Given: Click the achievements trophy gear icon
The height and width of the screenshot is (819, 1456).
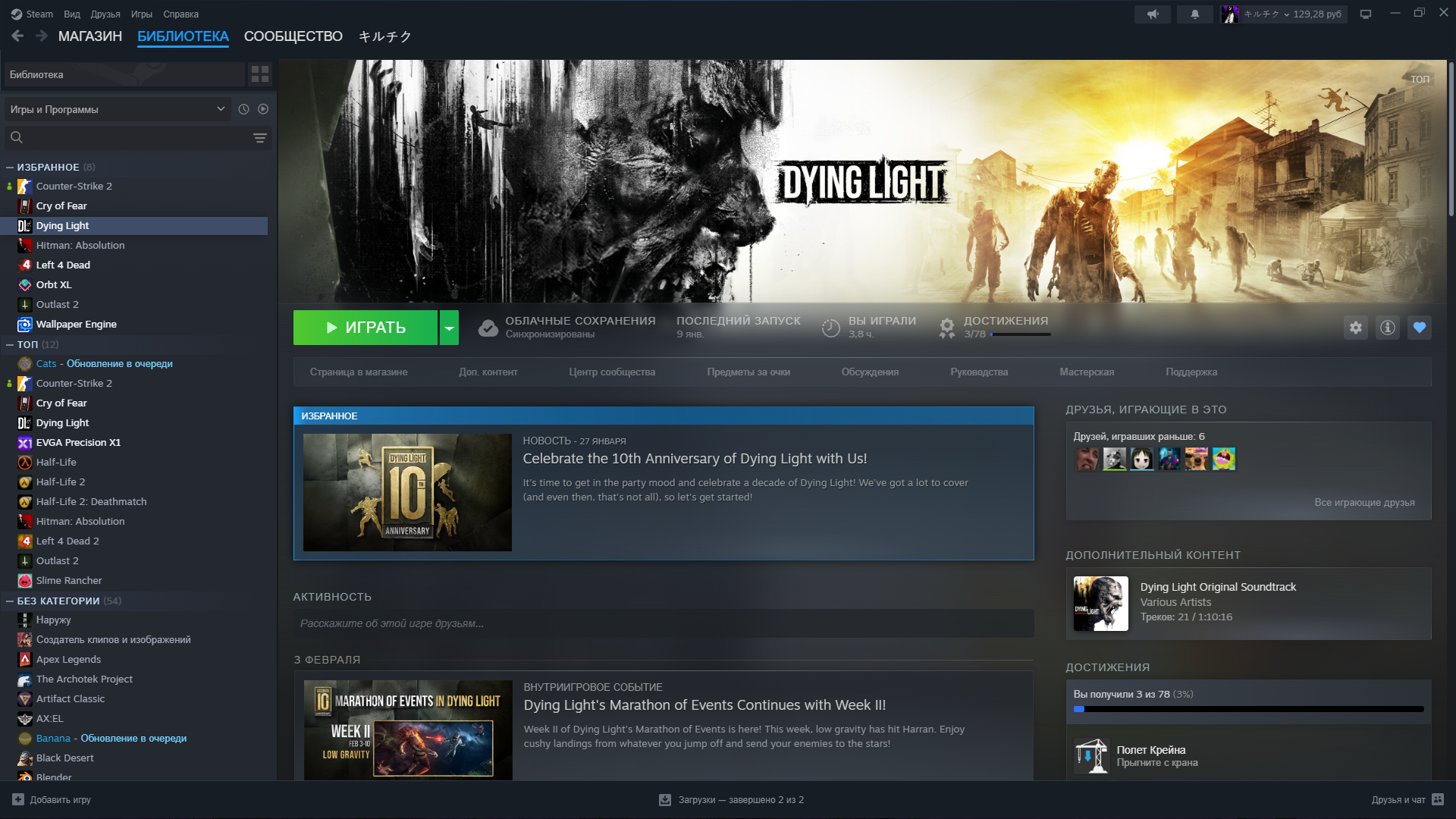Looking at the screenshot, I should point(947,328).
